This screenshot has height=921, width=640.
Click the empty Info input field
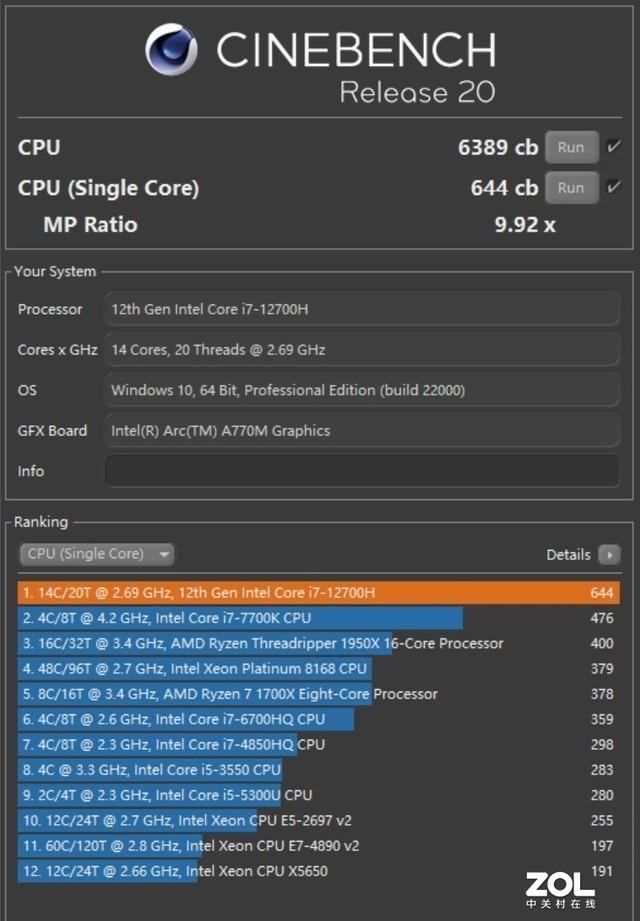[362, 471]
